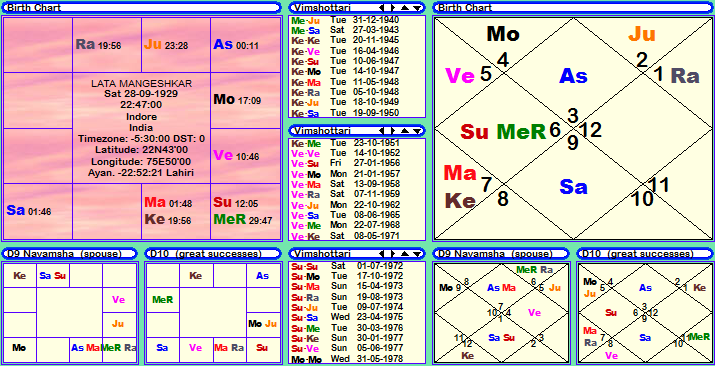Click down arrow in Vimshottari panel listing Su-Su
Screen dimensions: 715x366
pyautogui.click(x=416, y=253)
